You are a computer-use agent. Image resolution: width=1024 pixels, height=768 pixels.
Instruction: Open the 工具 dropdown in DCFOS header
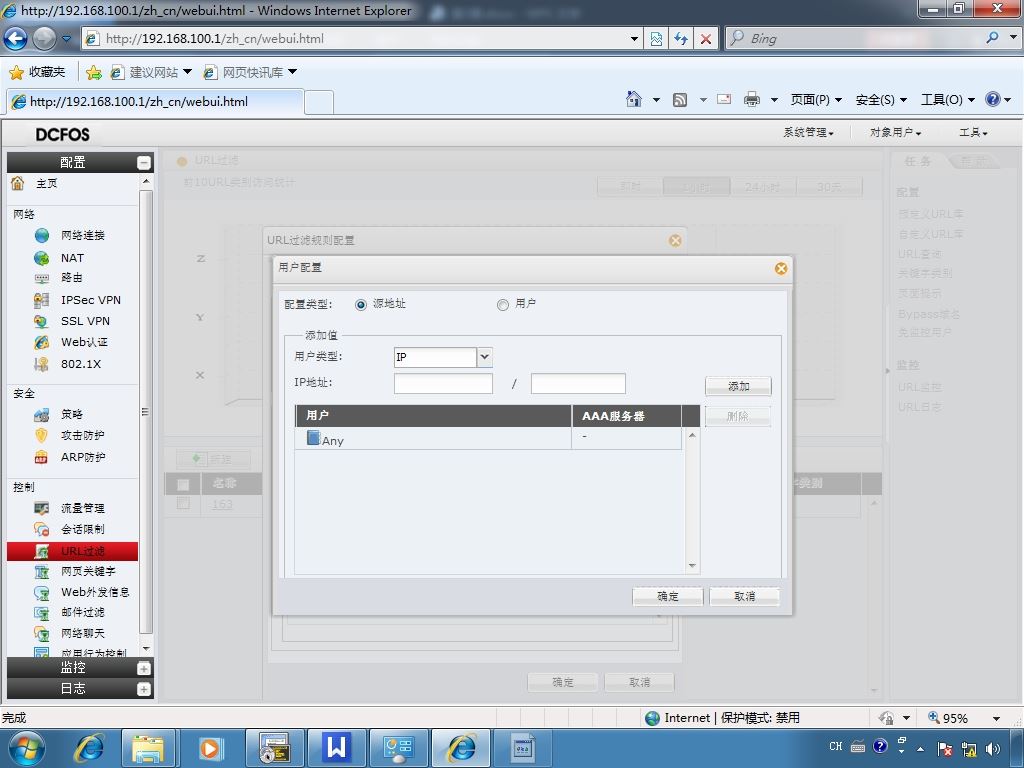(973, 133)
